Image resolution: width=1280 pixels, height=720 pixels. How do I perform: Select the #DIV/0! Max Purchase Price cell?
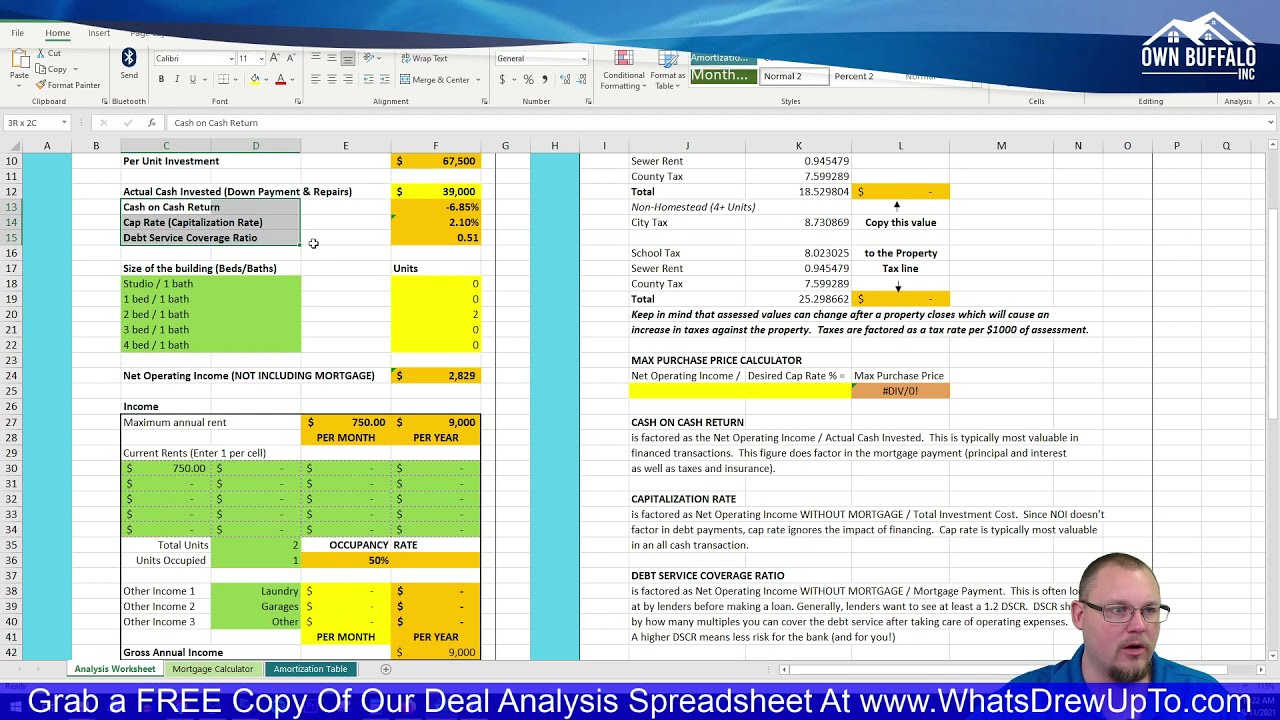900,391
